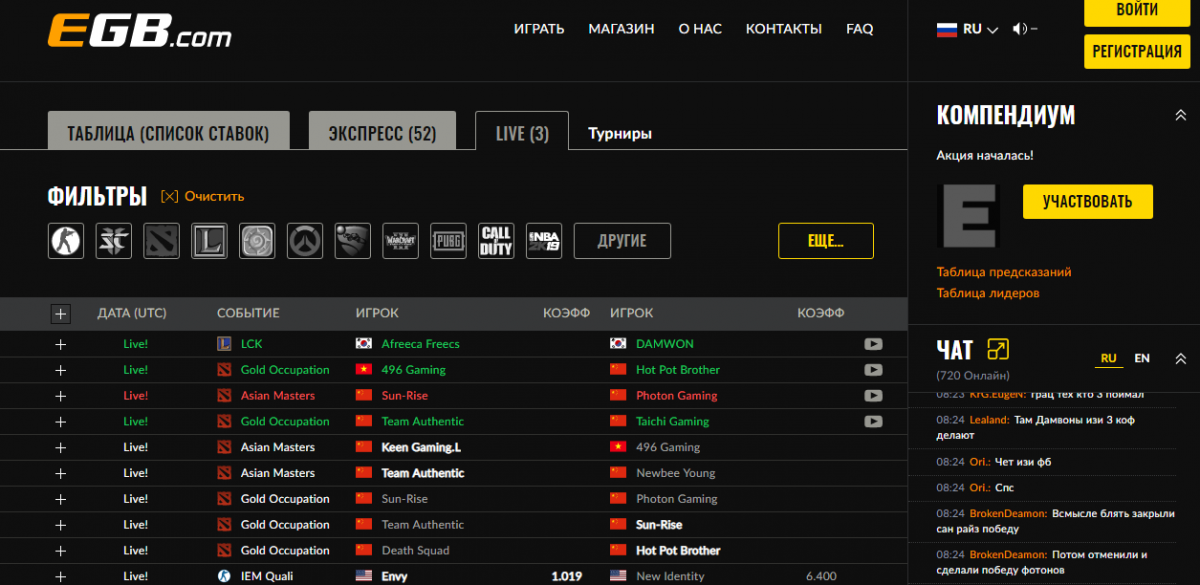Expand the Taichi Gaming match row
1200x585 pixels.
coord(61,422)
